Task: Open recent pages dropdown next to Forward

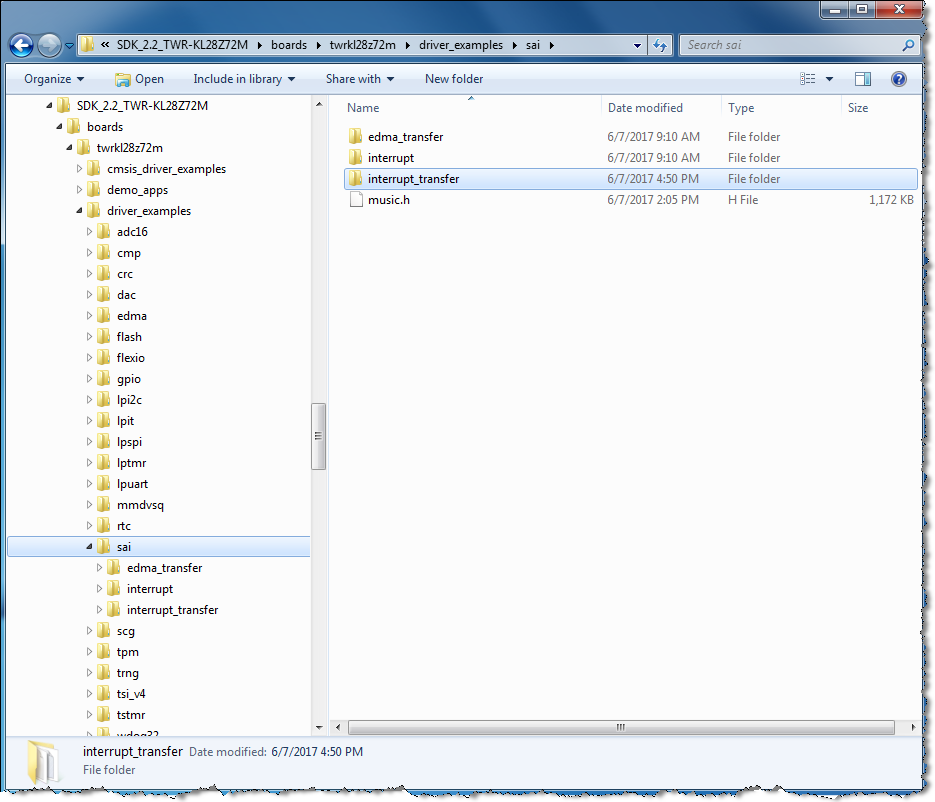Action: coord(69,46)
